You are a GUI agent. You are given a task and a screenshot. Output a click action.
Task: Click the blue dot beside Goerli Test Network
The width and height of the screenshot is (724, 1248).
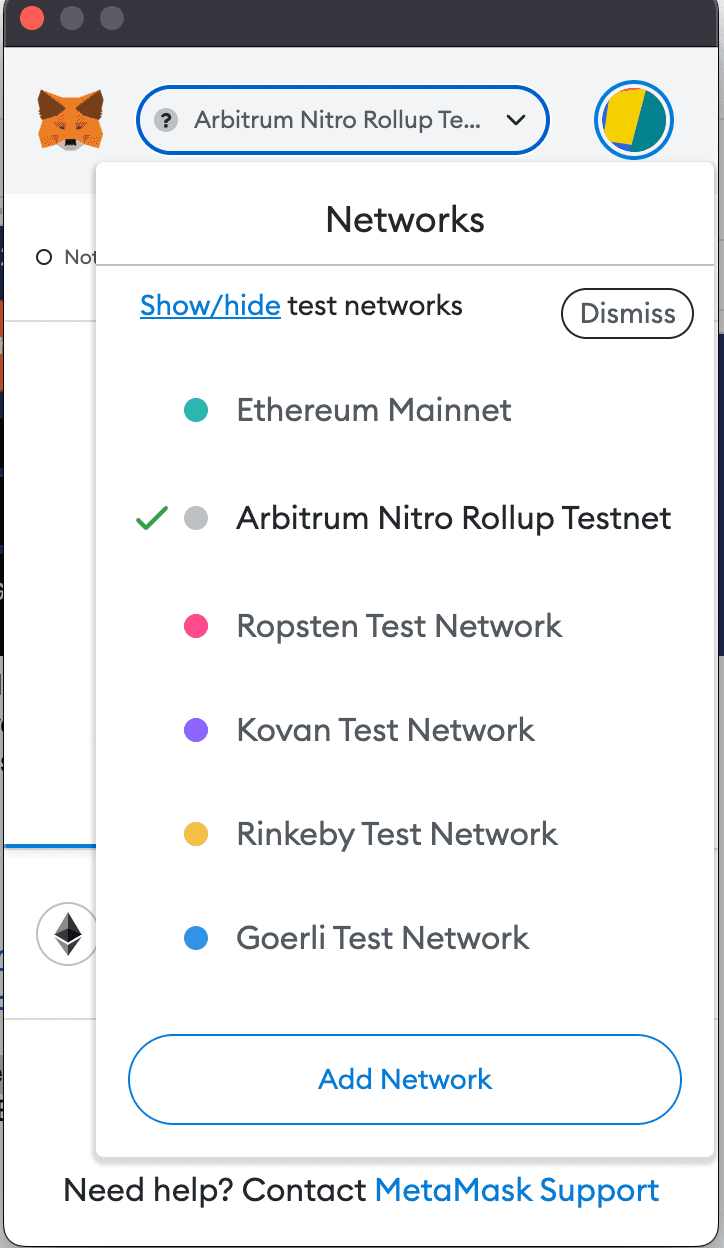pyautogui.click(x=196, y=937)
